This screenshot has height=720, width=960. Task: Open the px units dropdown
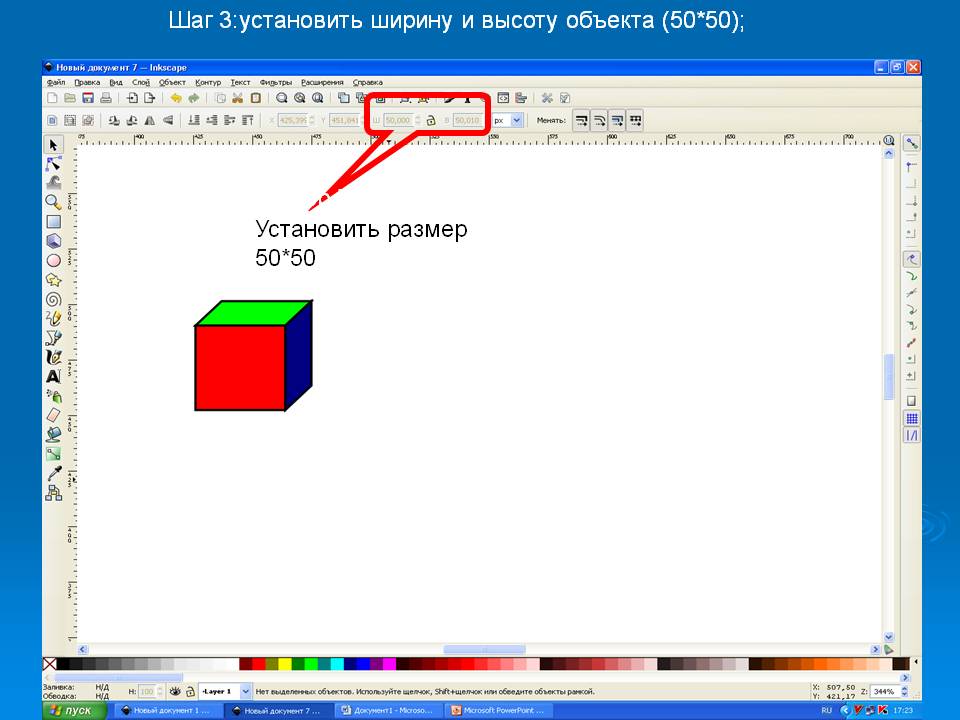[516, 120]
